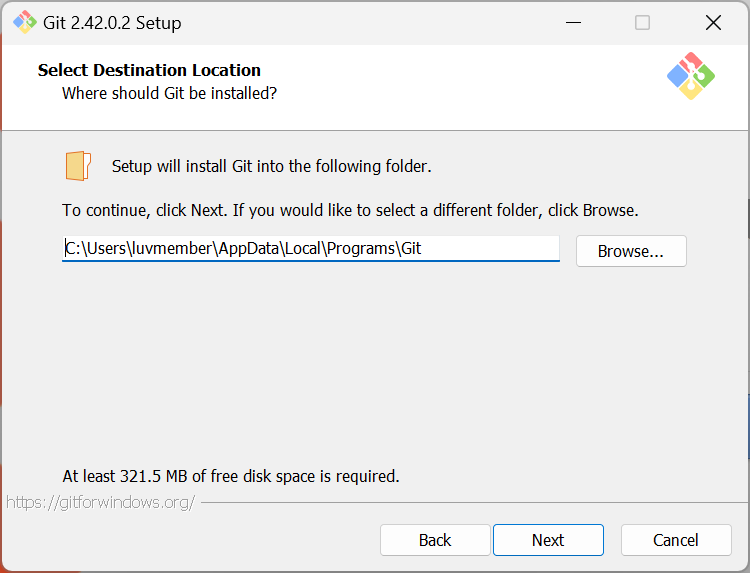Click the 'Setup will install Git' message
750x573 pixels.
click(x=271, y=166)
